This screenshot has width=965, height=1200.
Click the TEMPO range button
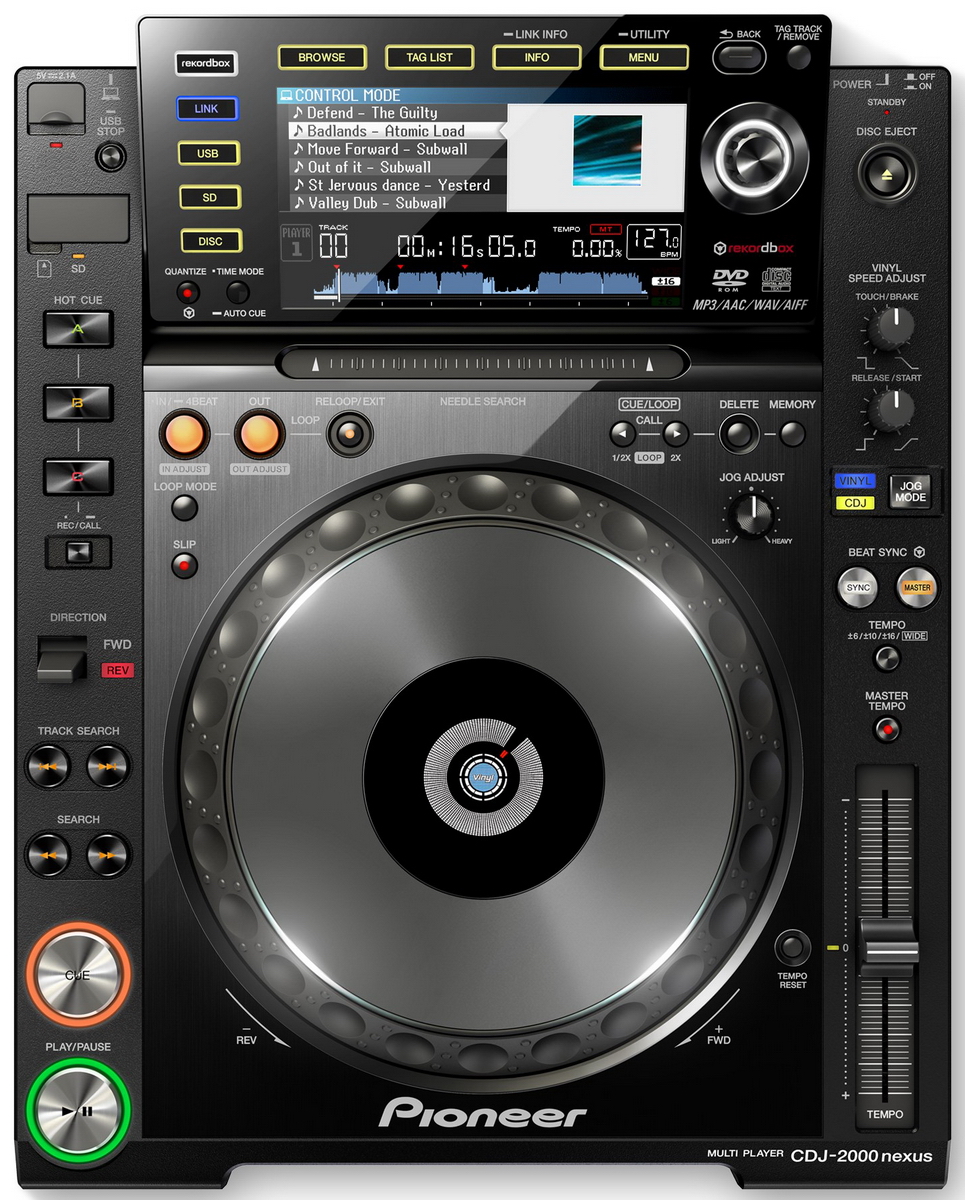click(887, 658)
